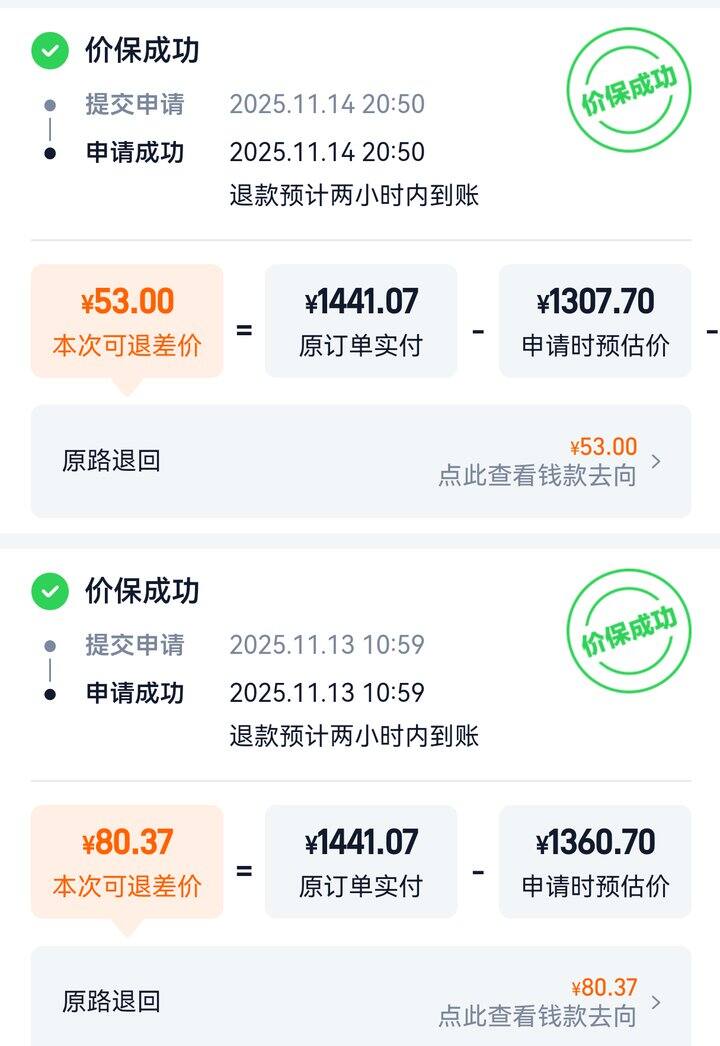
Task: Select the ¥80.37 本次可退差价 box
Action: point(127,861)
